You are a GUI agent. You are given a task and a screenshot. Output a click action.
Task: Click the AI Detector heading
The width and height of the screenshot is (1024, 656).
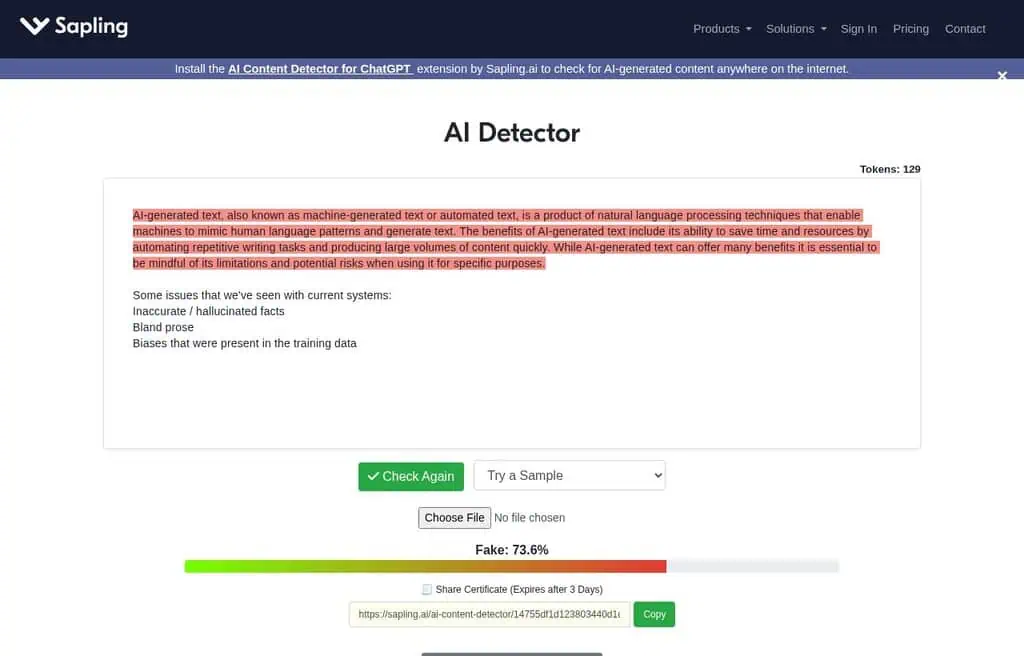511,133
